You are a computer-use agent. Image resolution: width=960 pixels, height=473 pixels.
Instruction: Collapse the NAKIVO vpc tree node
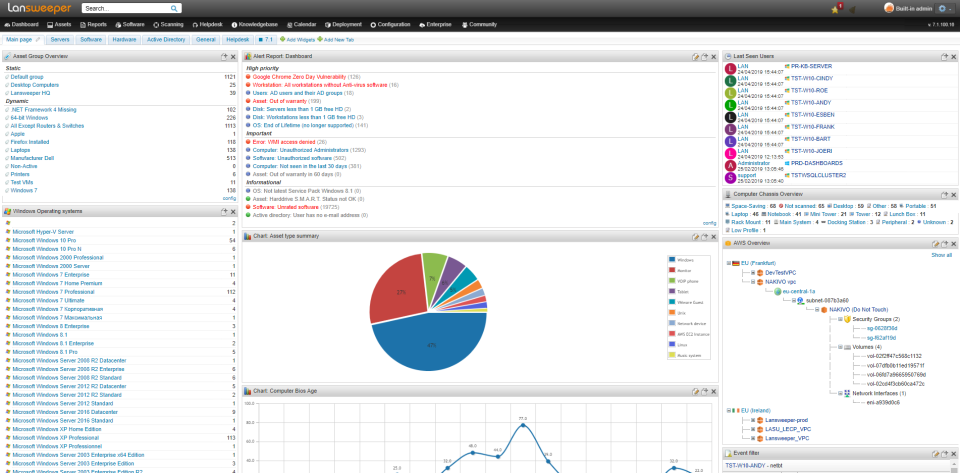753,281
